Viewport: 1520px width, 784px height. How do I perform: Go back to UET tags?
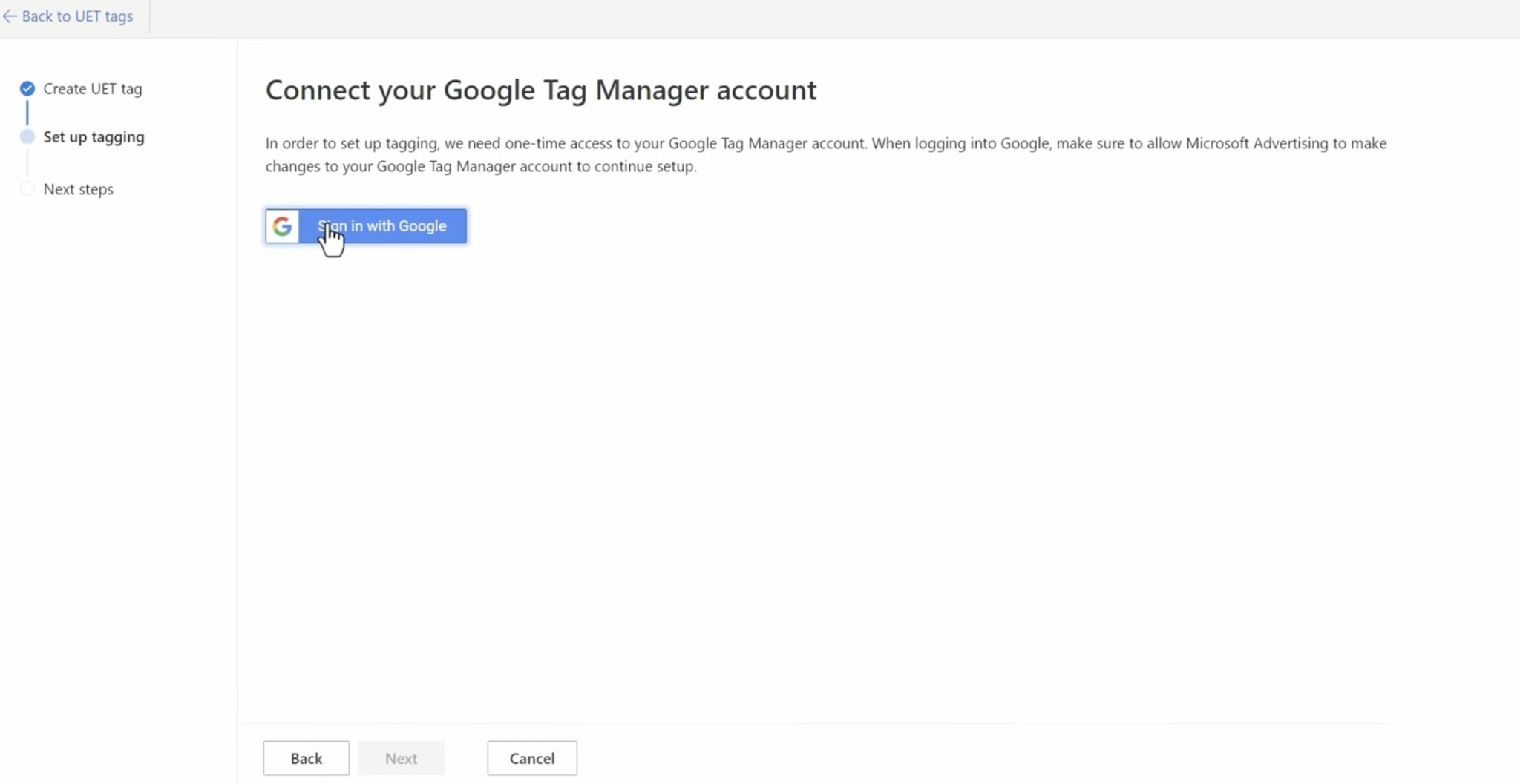click(x=68, y=16)
